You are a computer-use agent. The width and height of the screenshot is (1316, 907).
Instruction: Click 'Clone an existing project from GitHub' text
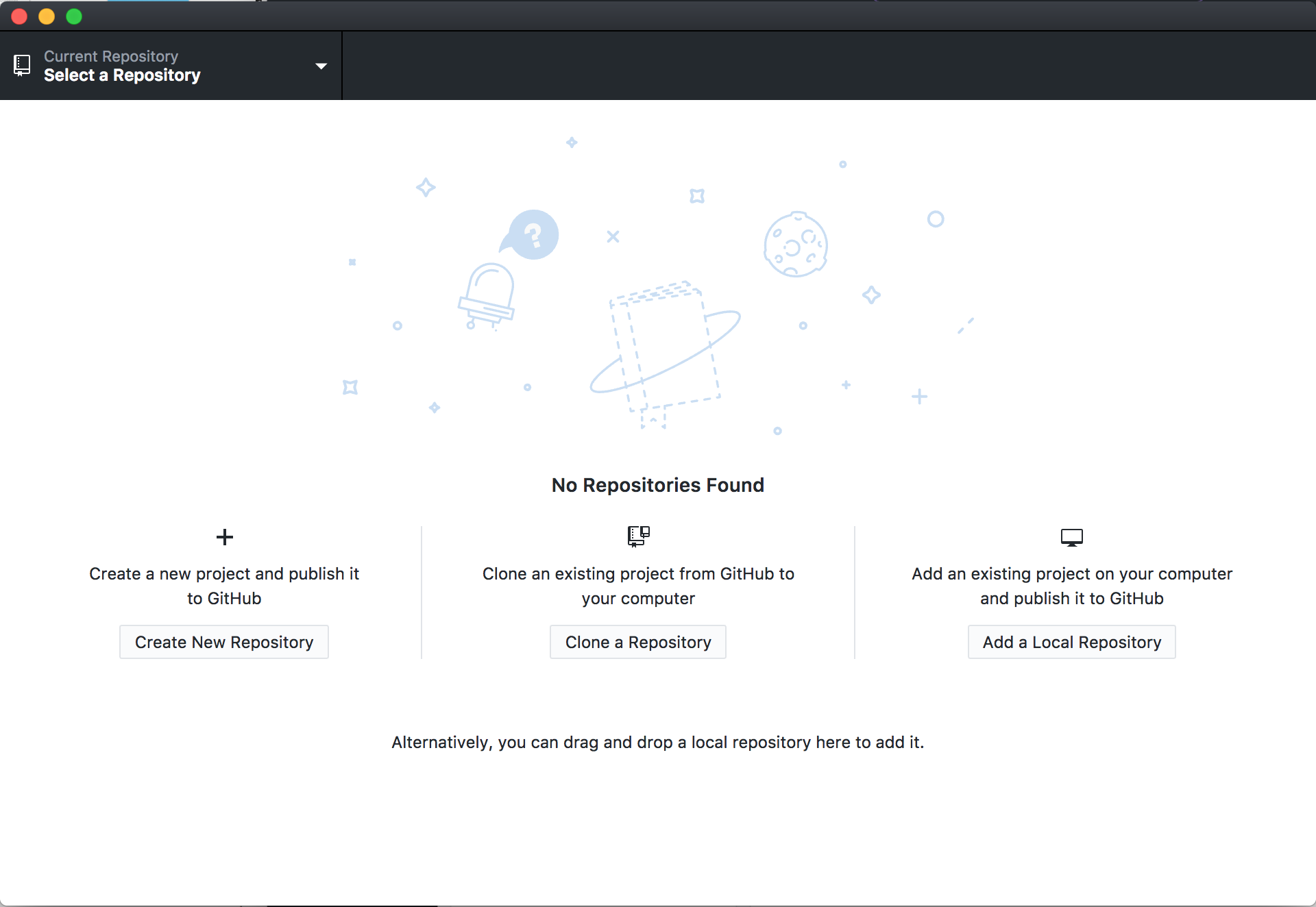[x=638, y=586]
